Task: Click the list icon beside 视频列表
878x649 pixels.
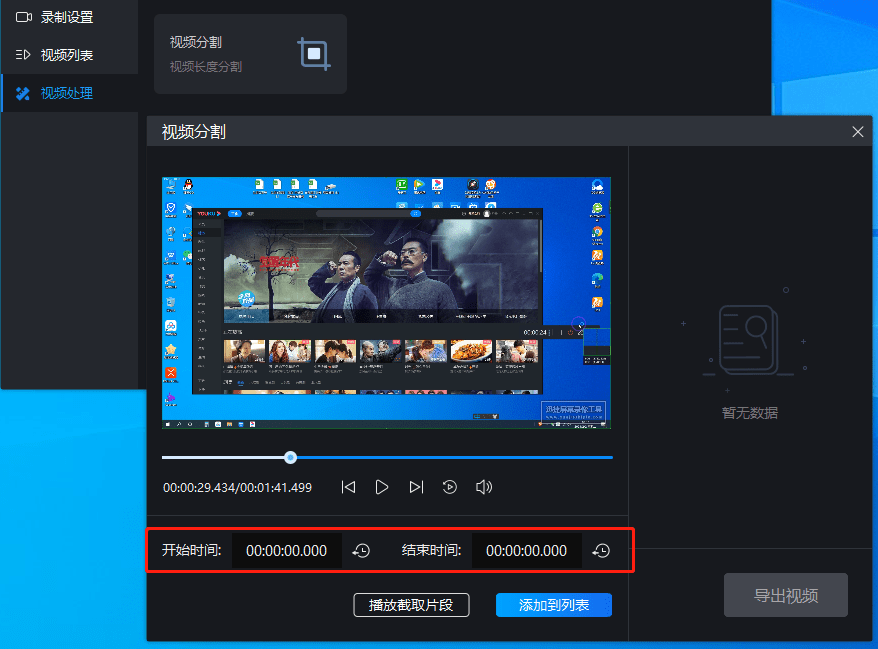Action: tap(23, 55)
